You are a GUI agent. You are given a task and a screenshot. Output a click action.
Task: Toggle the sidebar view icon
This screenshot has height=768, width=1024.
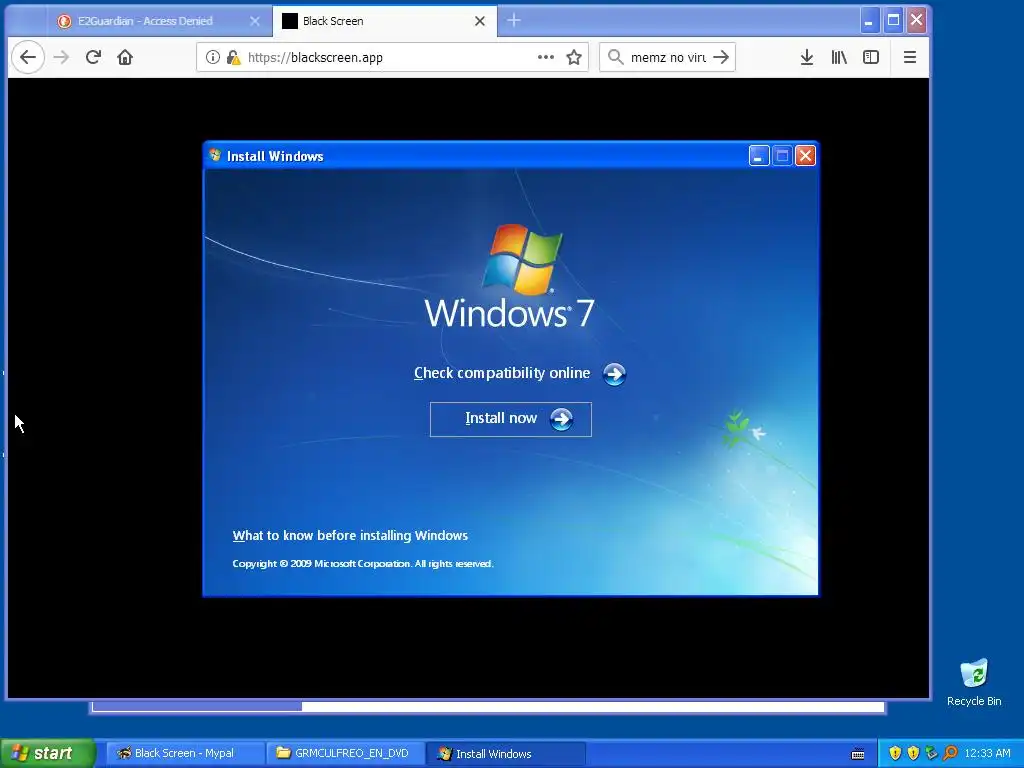click(871, 57)
